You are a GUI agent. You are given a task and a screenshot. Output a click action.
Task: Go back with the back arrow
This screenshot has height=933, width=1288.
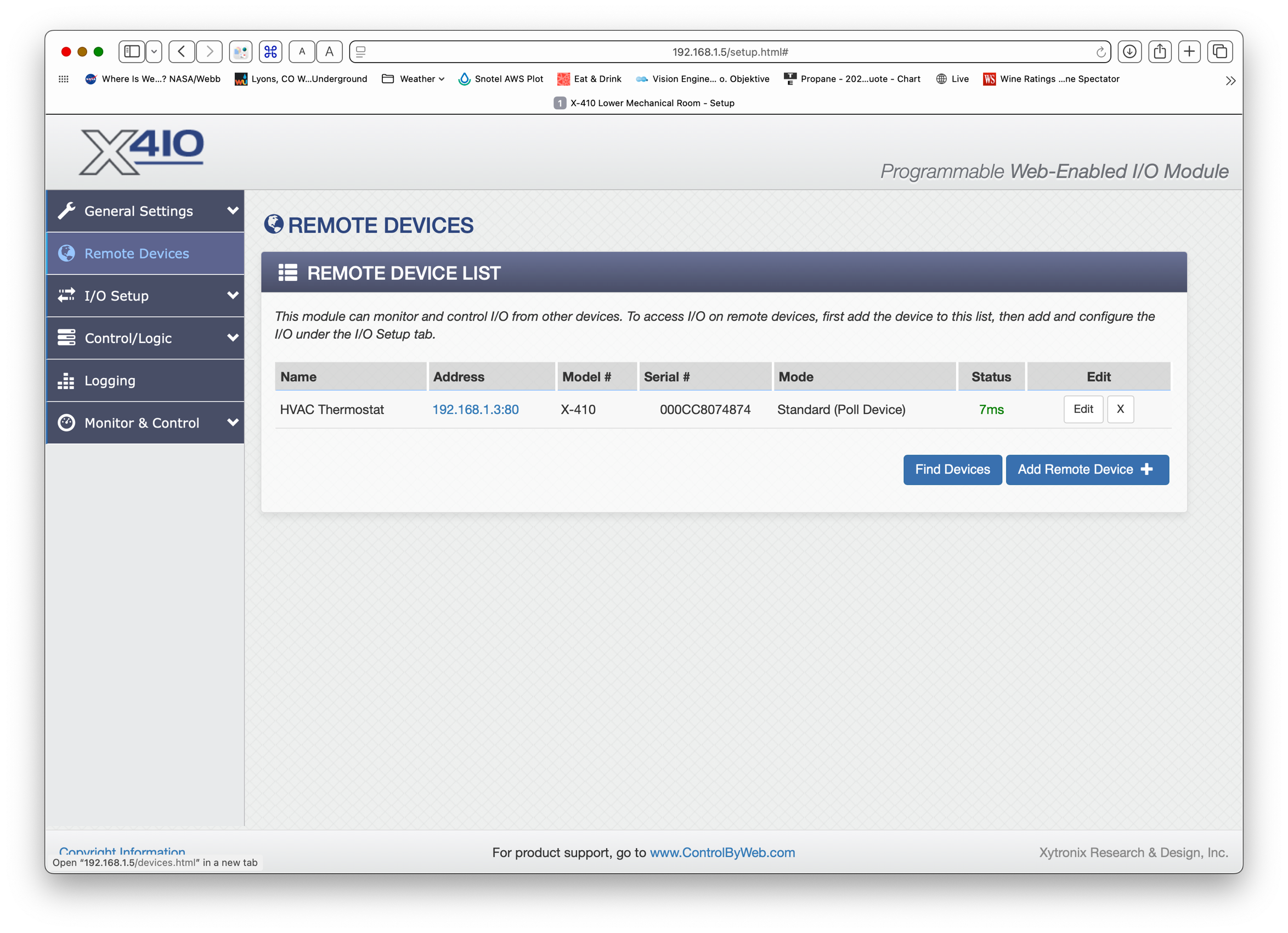(x=182, y=52)
